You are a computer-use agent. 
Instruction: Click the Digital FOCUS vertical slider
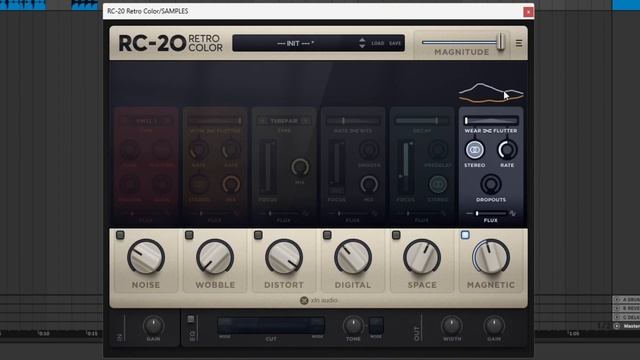pyautogui.click(x=336, y=167)
